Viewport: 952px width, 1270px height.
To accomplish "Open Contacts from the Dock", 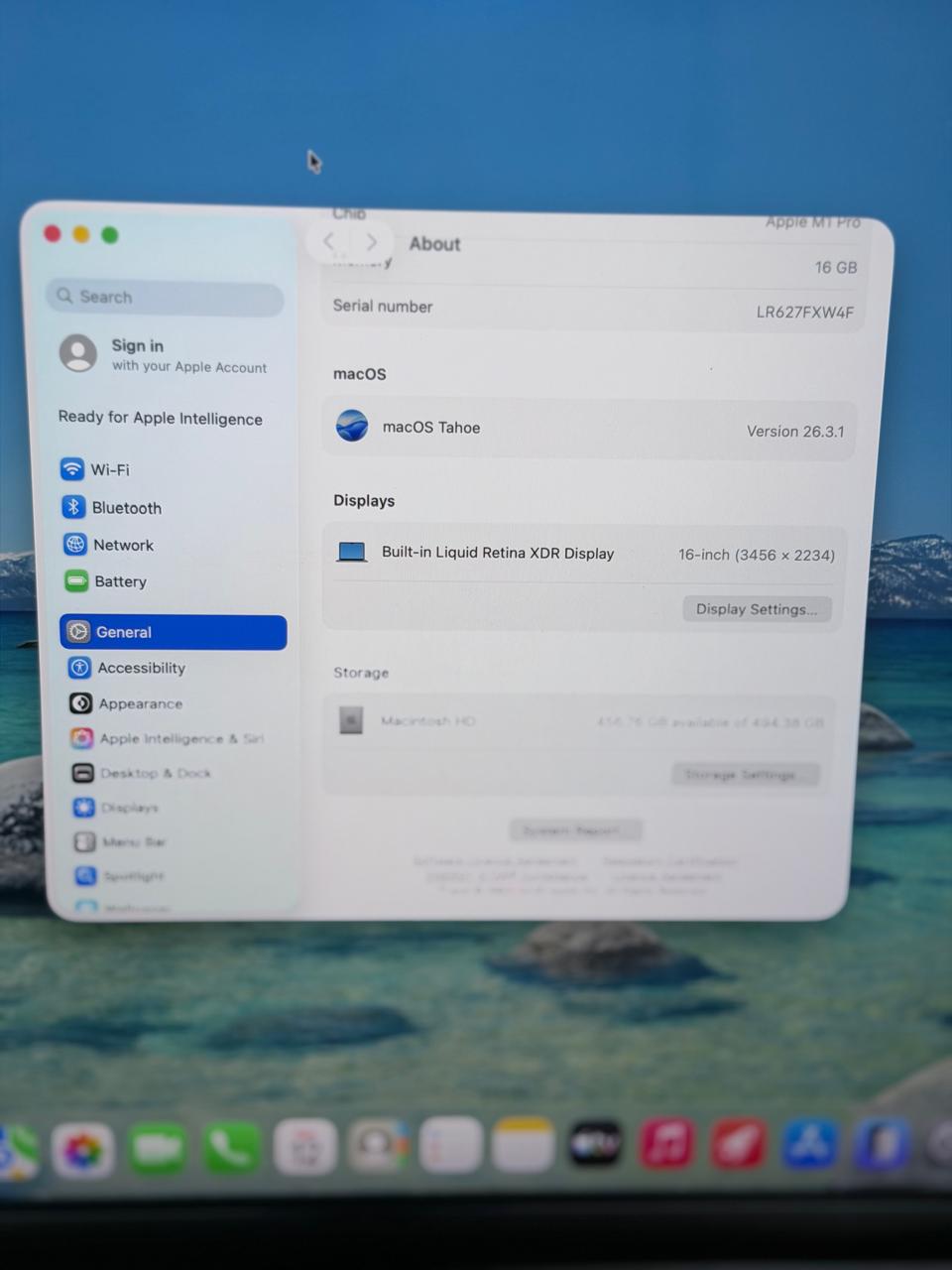I will coord(378,1147).
